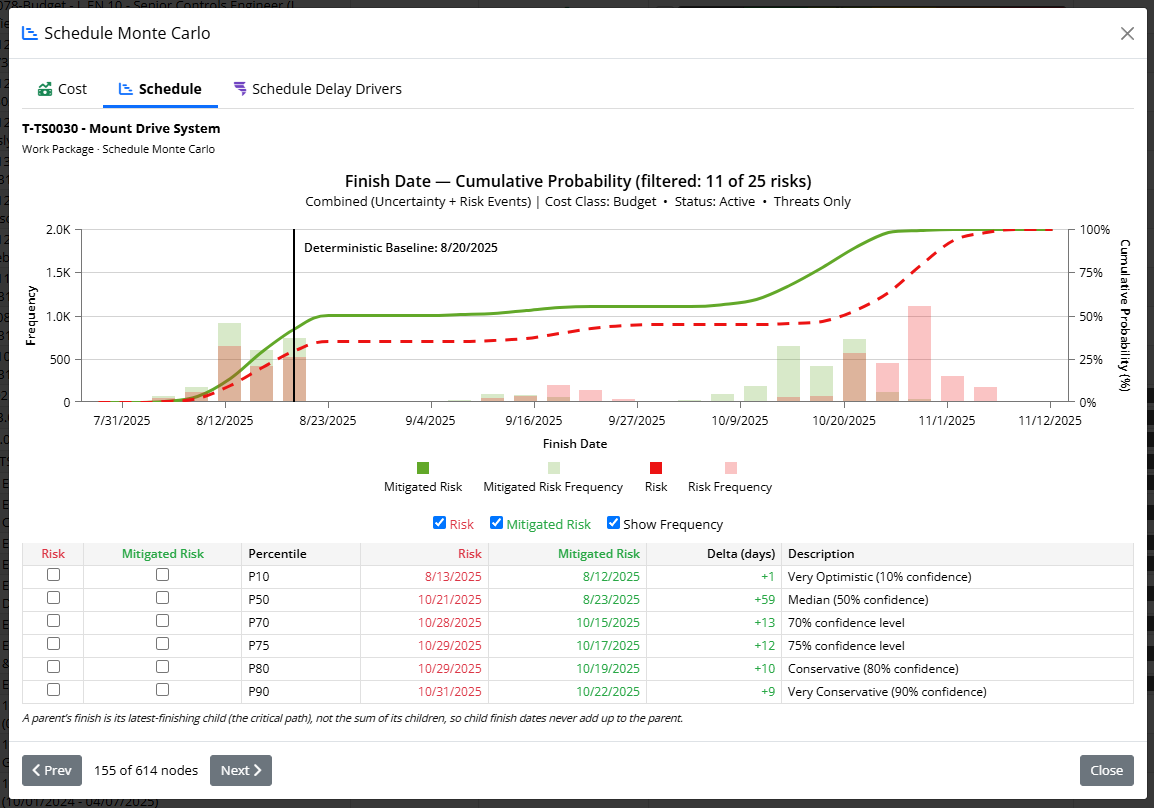
Task: Click the P70 Risk date 10/28/2025
Action: (x=450, y=623)
